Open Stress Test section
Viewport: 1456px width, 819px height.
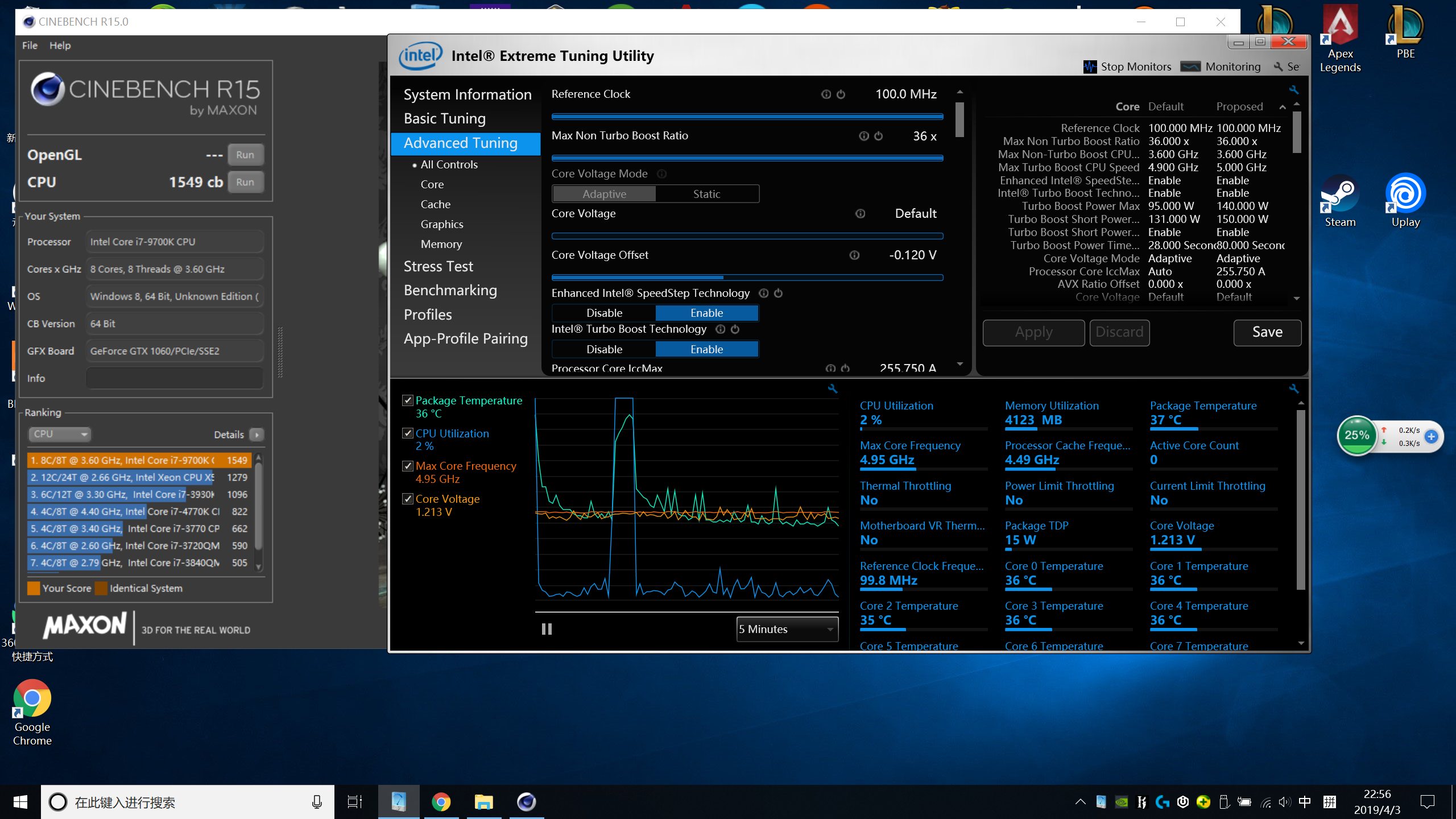point(438,266)
